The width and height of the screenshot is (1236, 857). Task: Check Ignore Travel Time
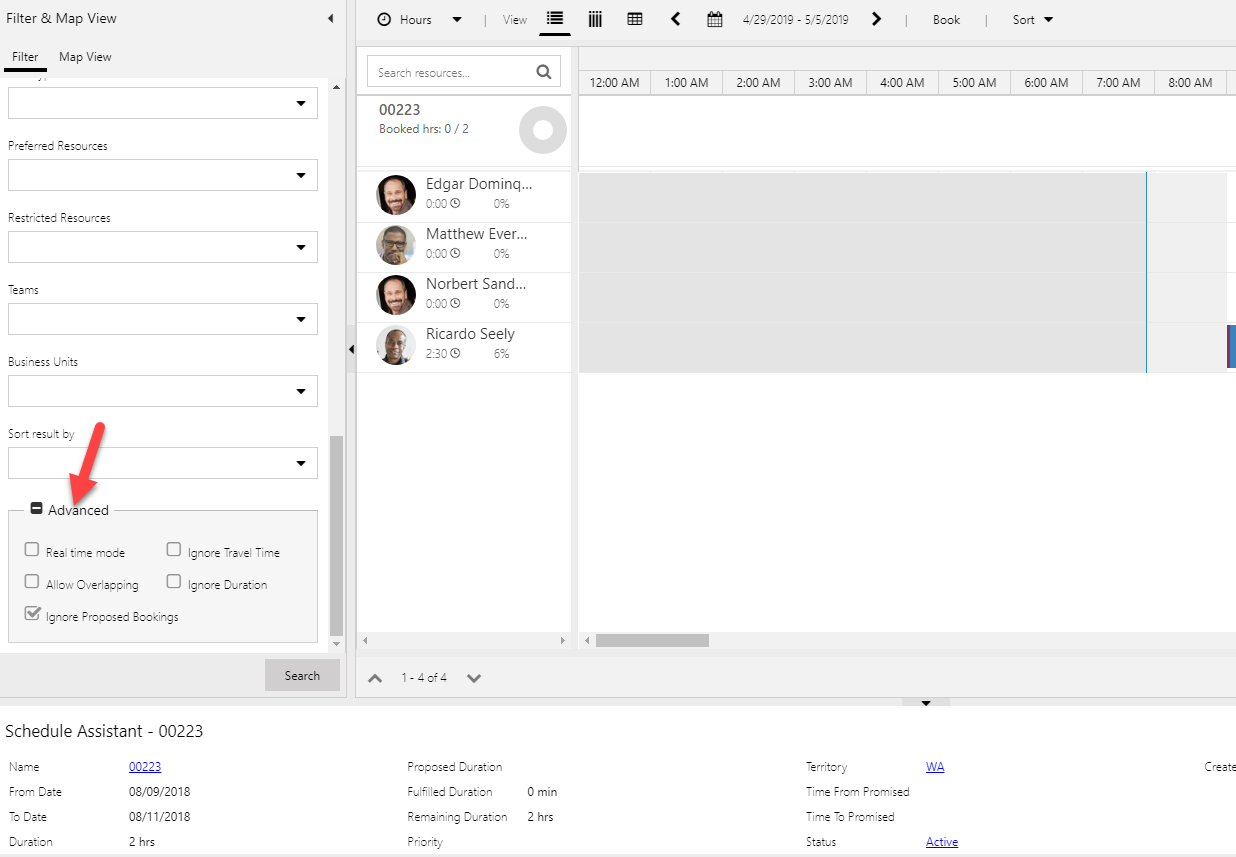(174, 549)
